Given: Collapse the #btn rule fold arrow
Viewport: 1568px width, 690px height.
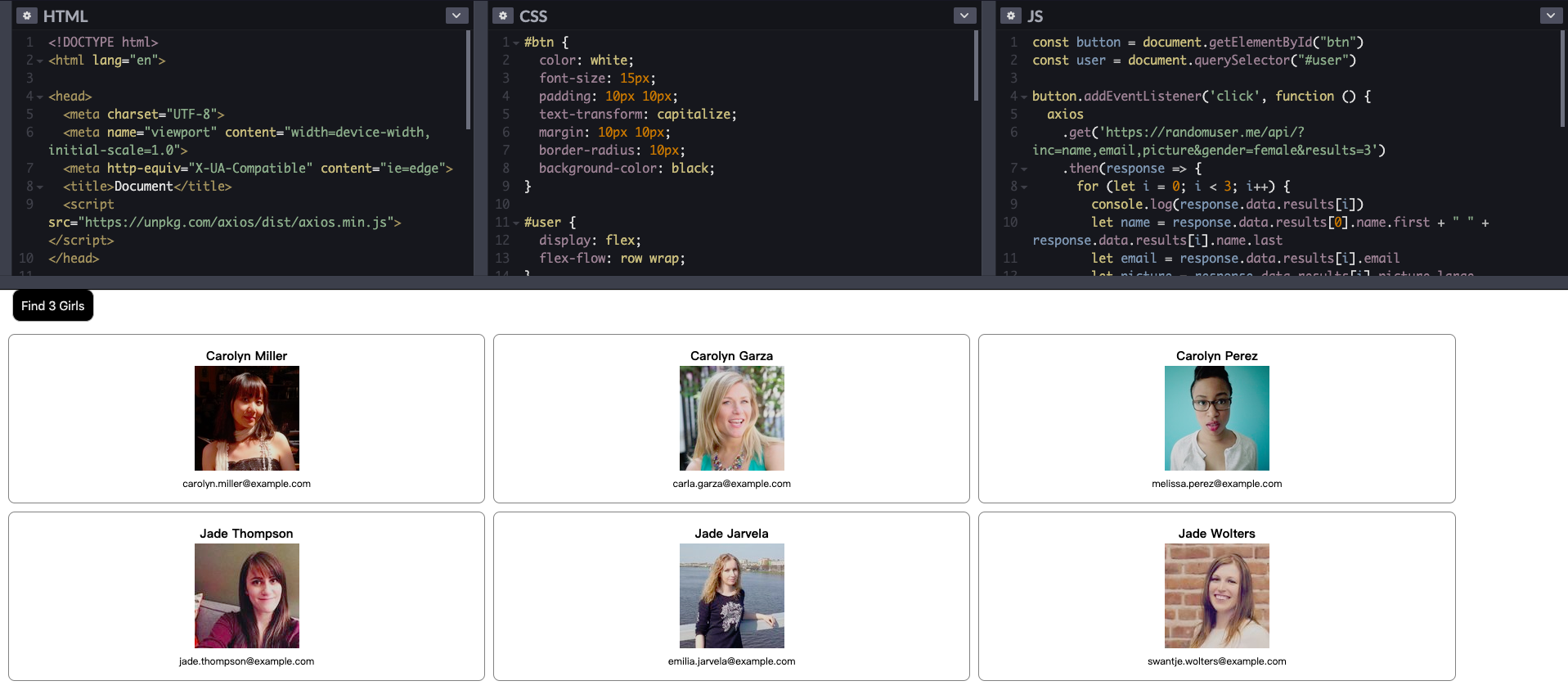Looking at the screenshot, I should coord(516,43).
